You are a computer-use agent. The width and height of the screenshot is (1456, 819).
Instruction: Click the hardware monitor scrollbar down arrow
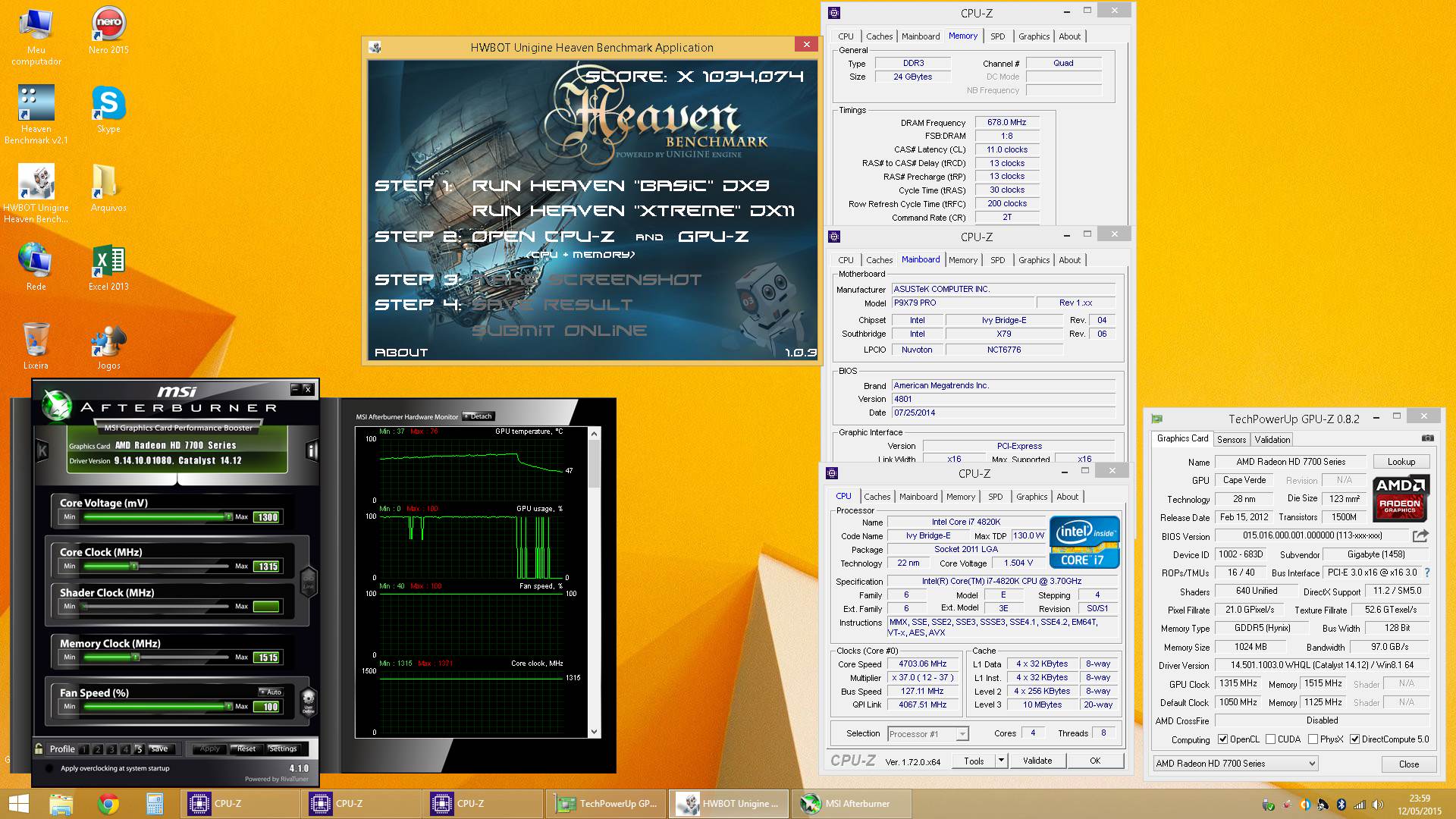point(595,733)
